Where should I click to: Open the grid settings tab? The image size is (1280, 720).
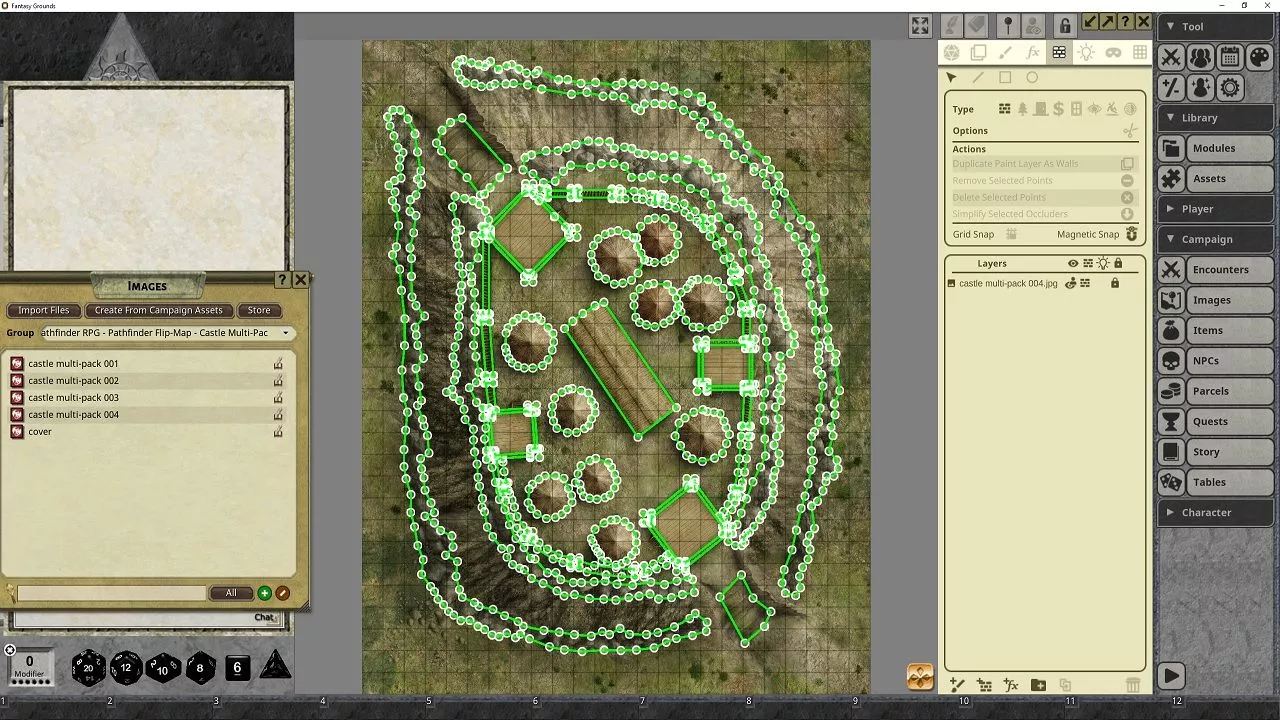click(x=1139, y=52)
